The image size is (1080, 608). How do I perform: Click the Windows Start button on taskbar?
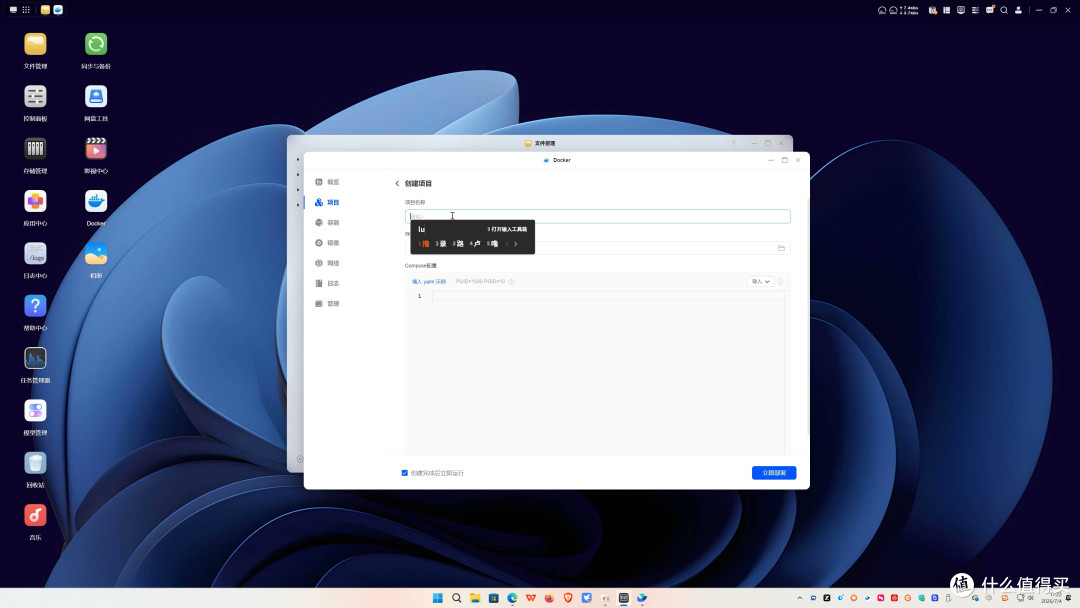point(437,598)
